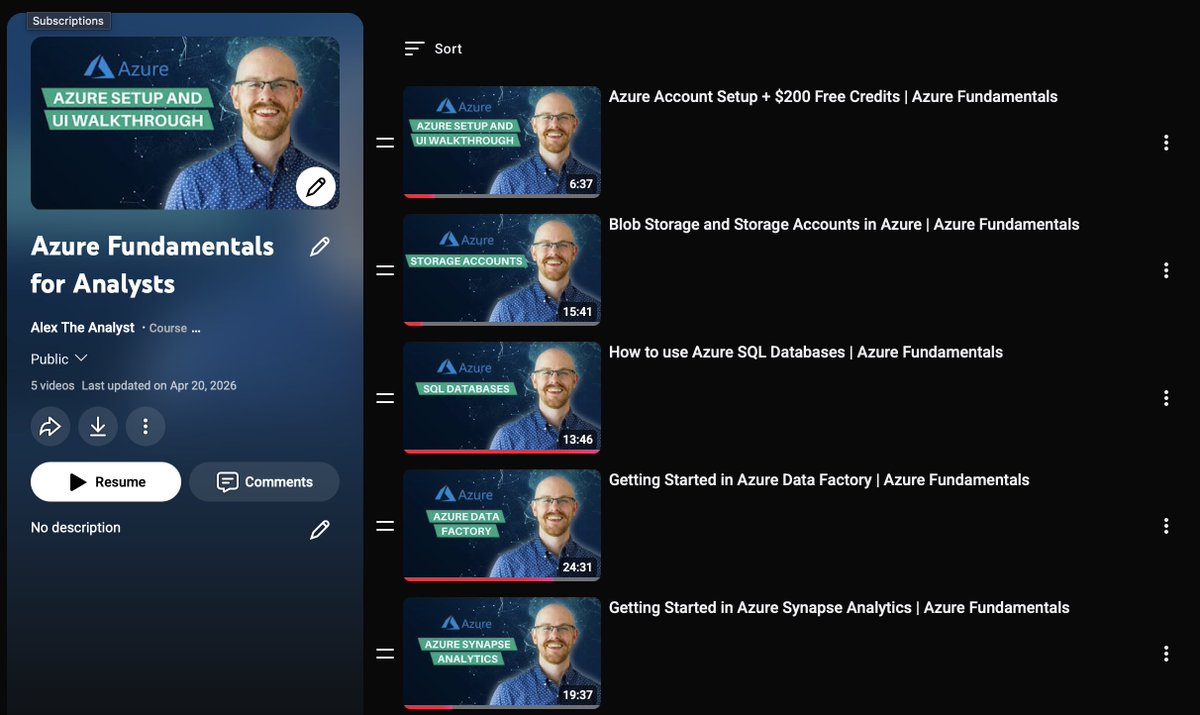Open Getting Started in Azure Data Factory title
This screenshot has height=715, width=1200.
pyautogui.click(x=819, y=481)
